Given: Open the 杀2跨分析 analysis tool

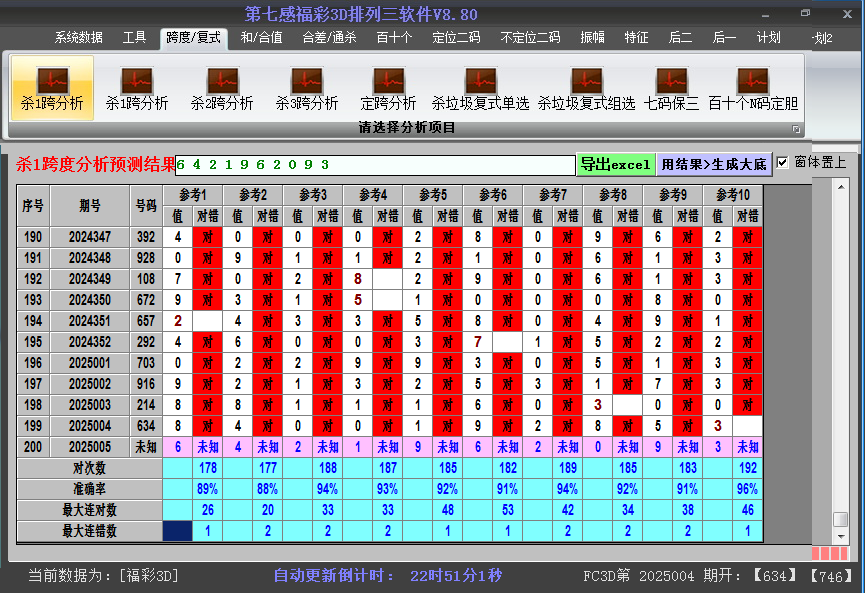Looking at the screenshot, I should [222, 88].
